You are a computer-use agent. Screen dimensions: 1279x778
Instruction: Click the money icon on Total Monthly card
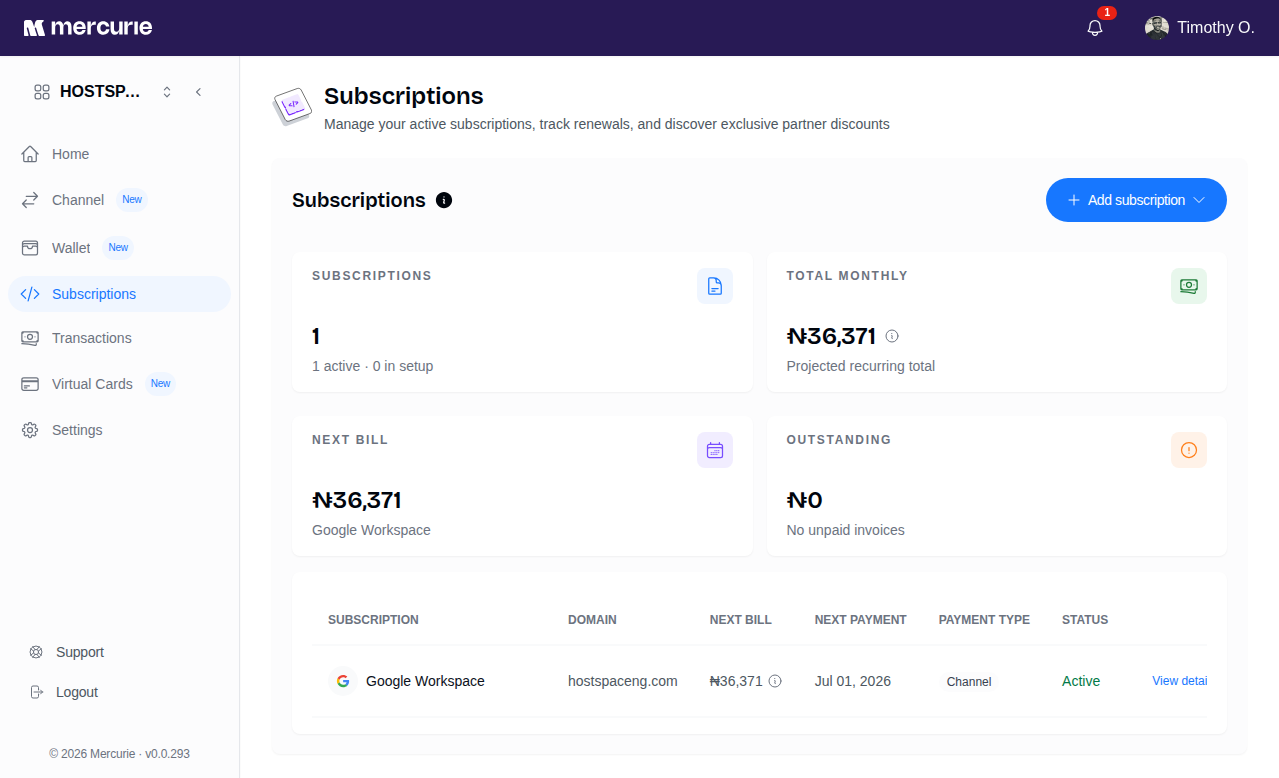[1189, 286]
